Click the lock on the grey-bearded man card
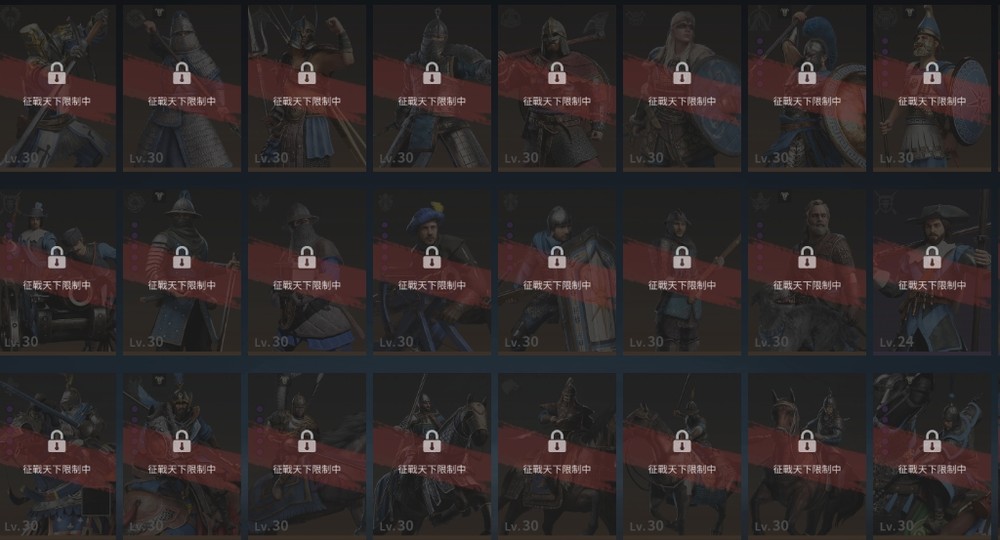The height and width of the screenshot is (540, 1000). [x=807, y=258]
